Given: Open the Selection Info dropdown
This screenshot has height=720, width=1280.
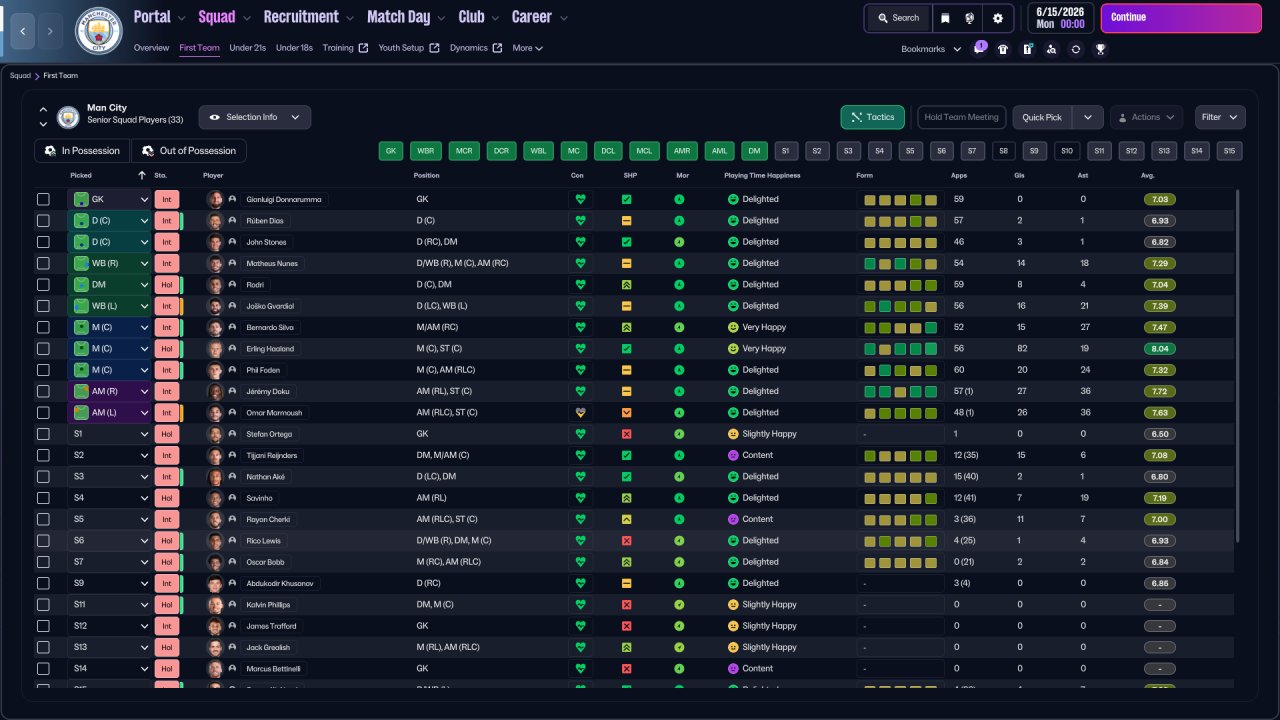Looking at the screenshot, I should [254, 117].
